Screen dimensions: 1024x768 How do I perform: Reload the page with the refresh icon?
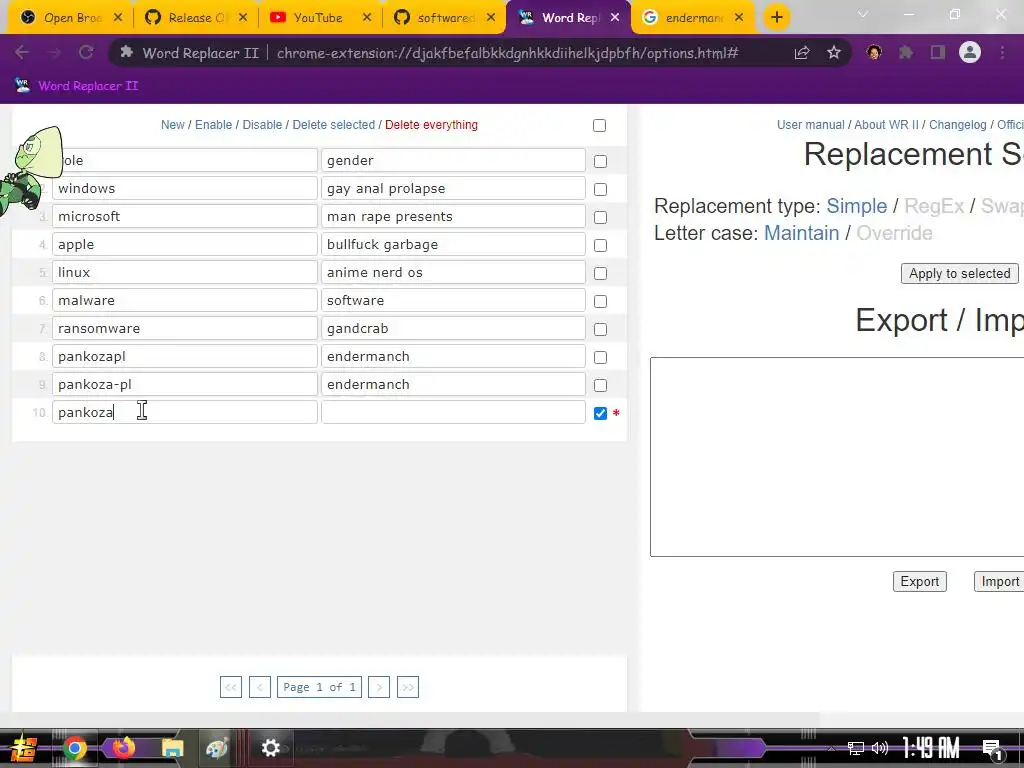[86, 52]
